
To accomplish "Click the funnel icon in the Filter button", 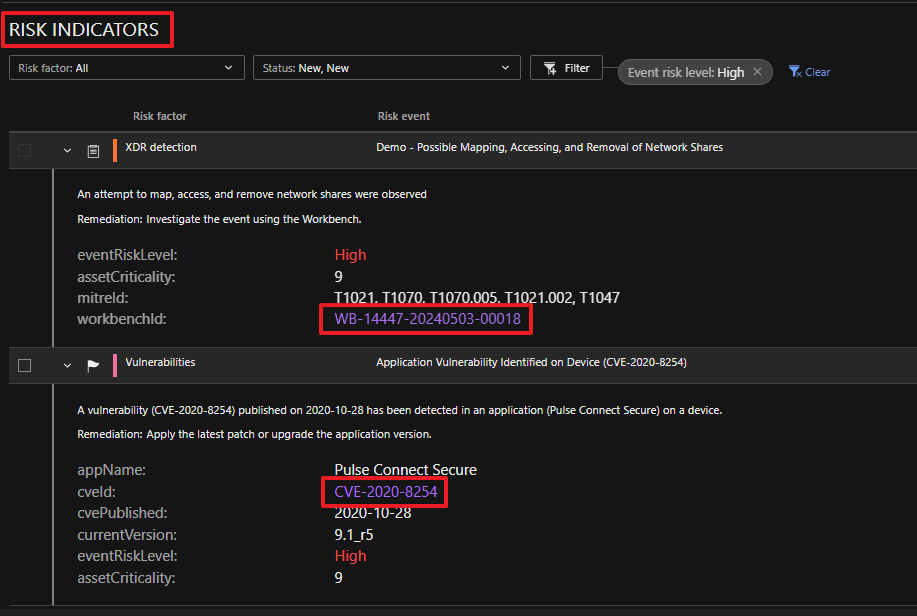I will [x=550, y=68].
